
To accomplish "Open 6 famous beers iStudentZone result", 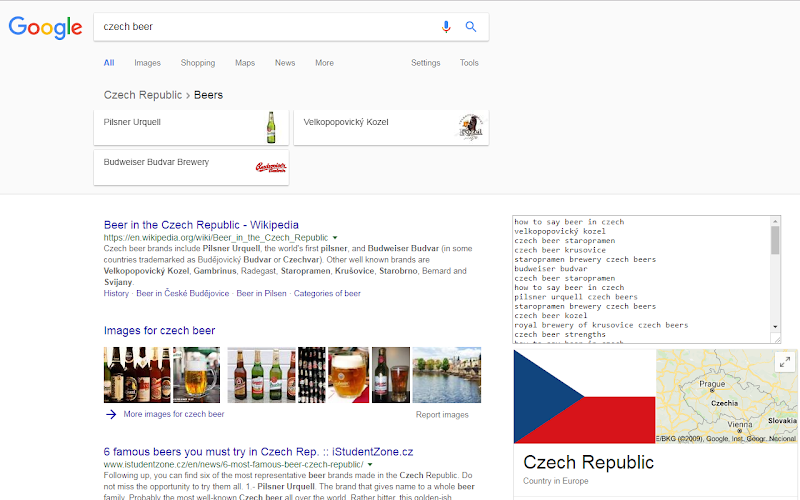I will (x=258, y=452).
